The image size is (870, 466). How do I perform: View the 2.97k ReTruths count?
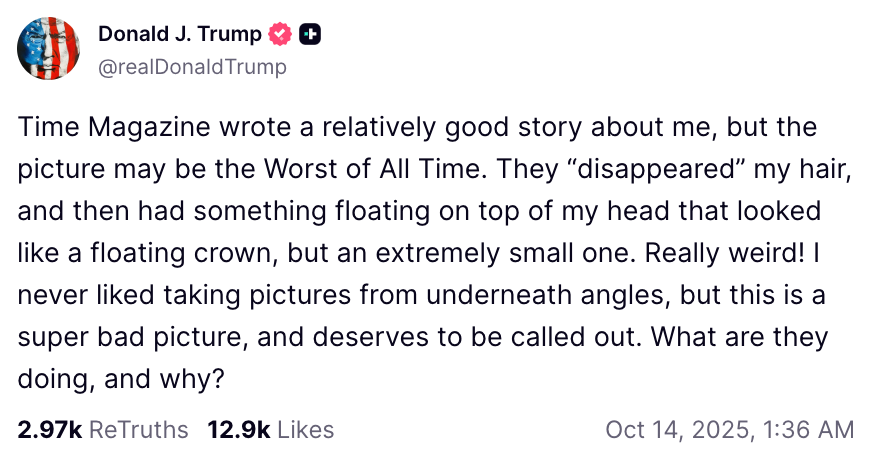click(x=49, y=430)
